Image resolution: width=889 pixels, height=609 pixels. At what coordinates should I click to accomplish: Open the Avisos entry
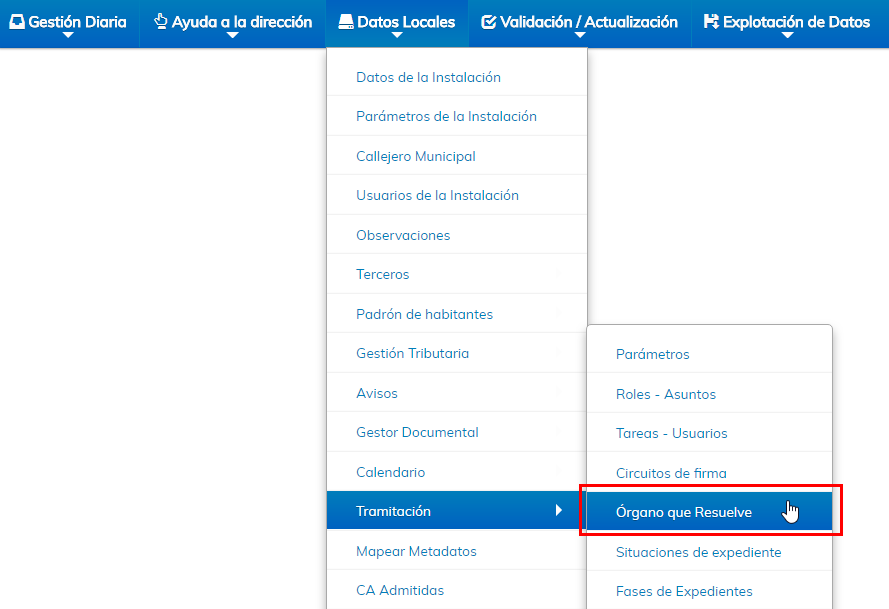(457, 392)
